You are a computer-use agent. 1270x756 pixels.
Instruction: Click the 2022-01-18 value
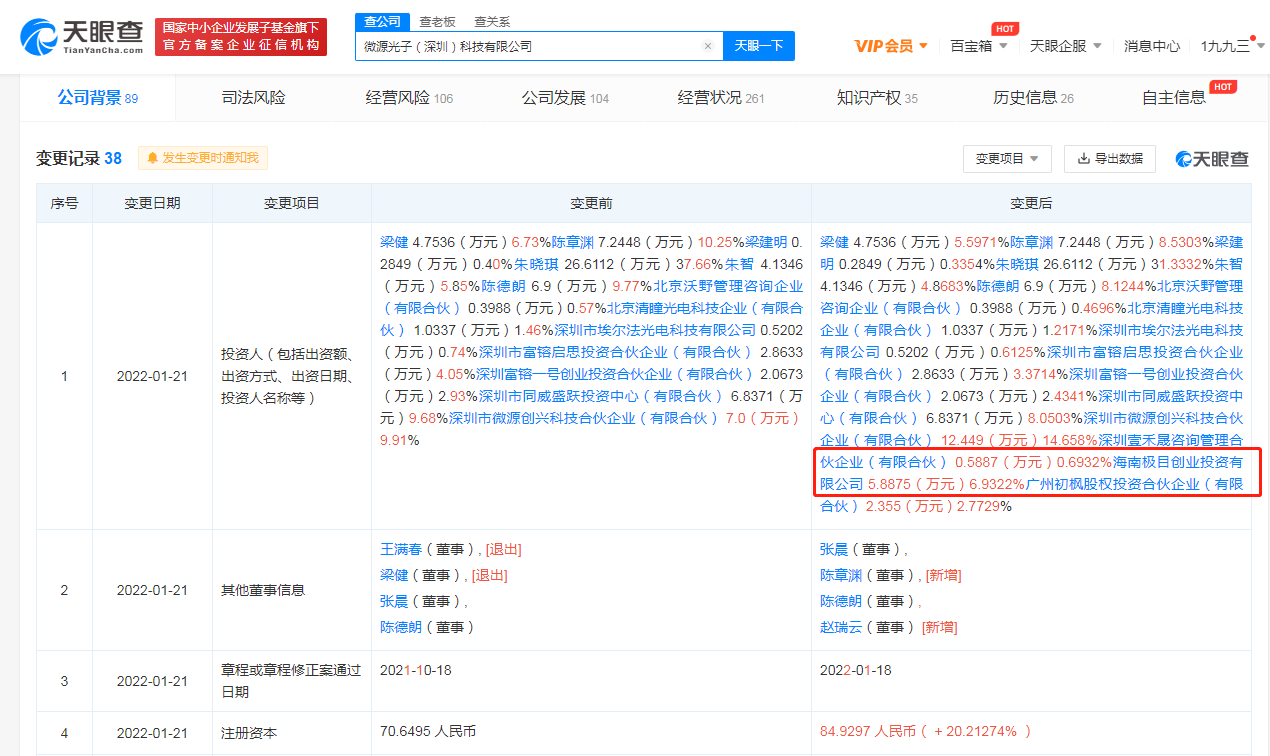point(856,670)
